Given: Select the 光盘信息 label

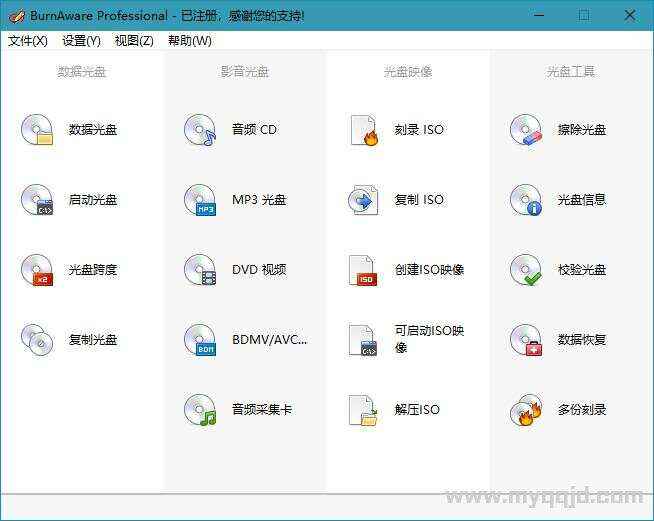Looking at the screenshot, I should [x=582, y=200].
